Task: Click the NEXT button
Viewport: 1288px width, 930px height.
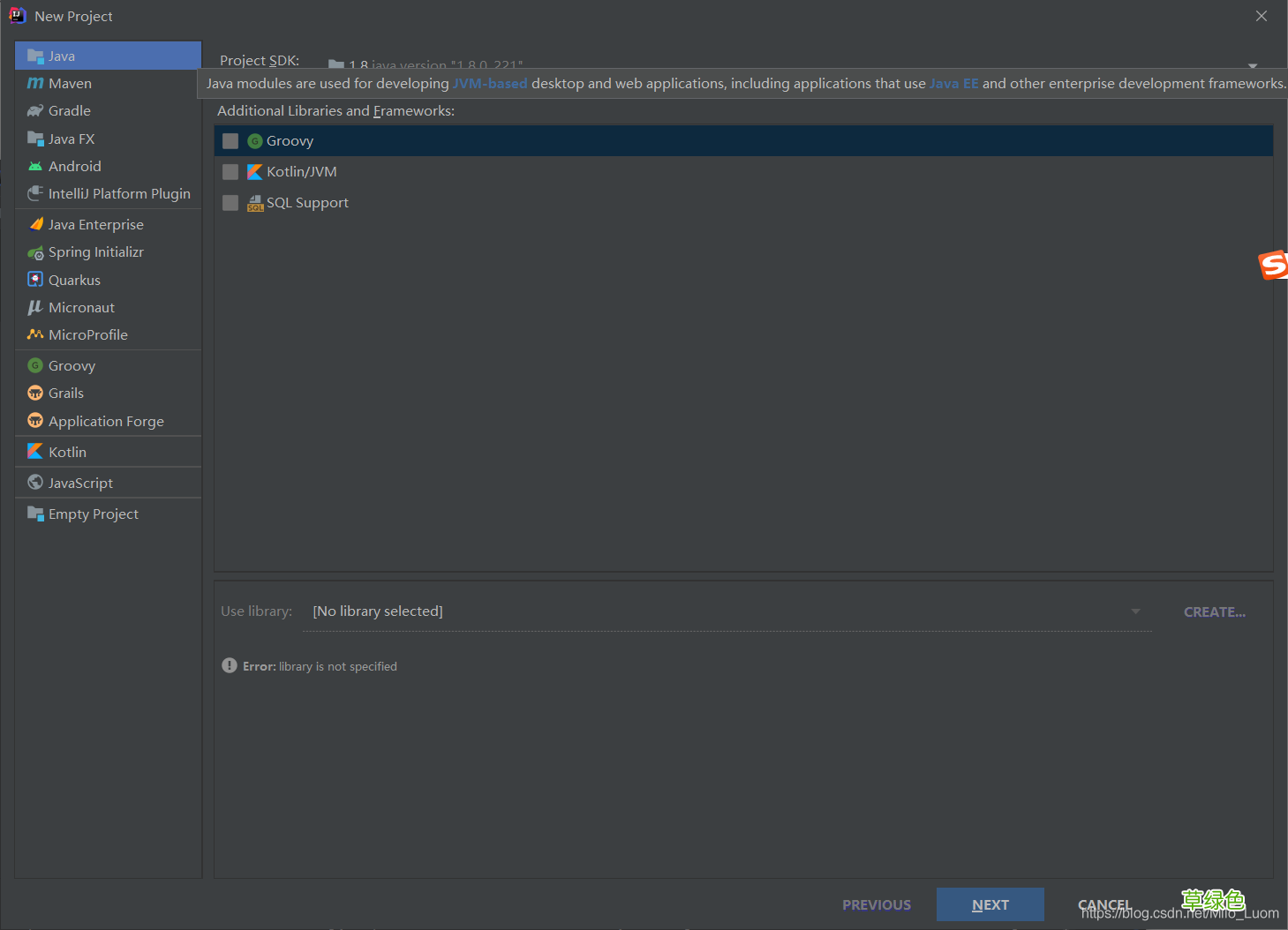Action: 990,904
